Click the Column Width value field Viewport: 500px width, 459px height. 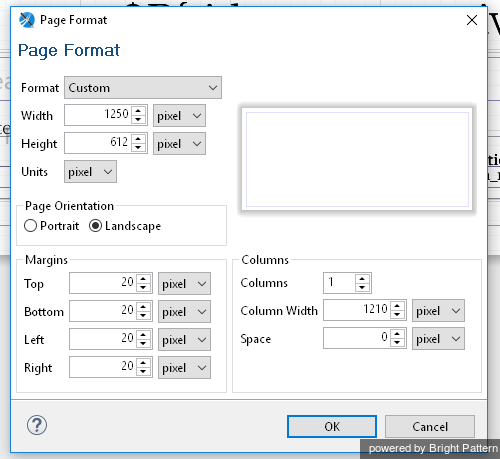point(356,310)
